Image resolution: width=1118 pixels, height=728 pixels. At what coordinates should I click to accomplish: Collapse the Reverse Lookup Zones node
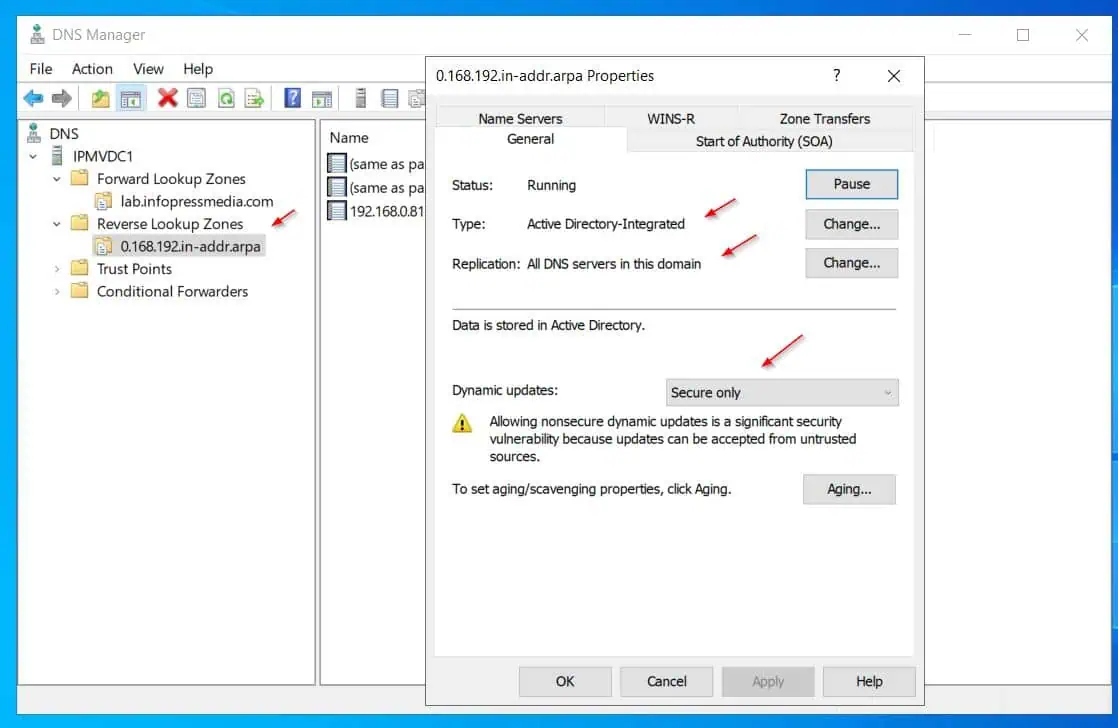point(56,224)
